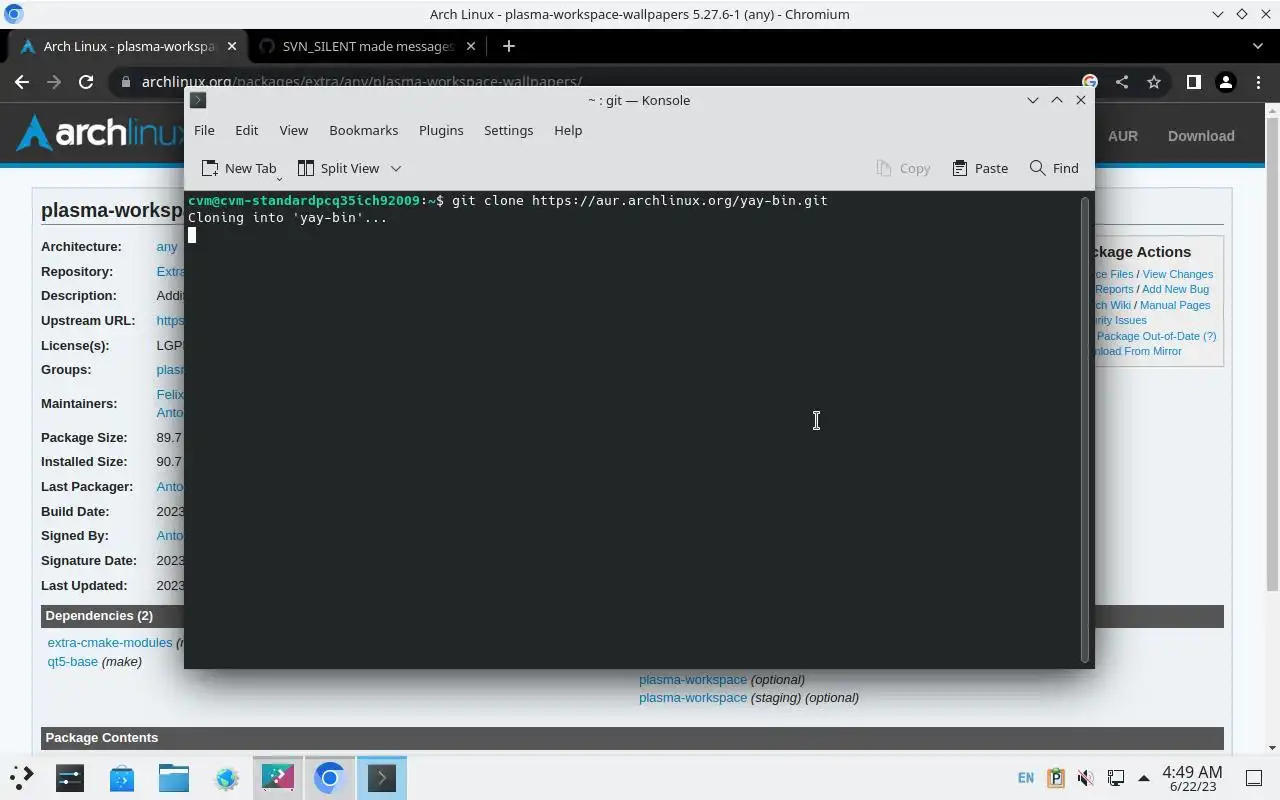Click the Konsole window icon in title bar
1280x800 pixels.
198,100
